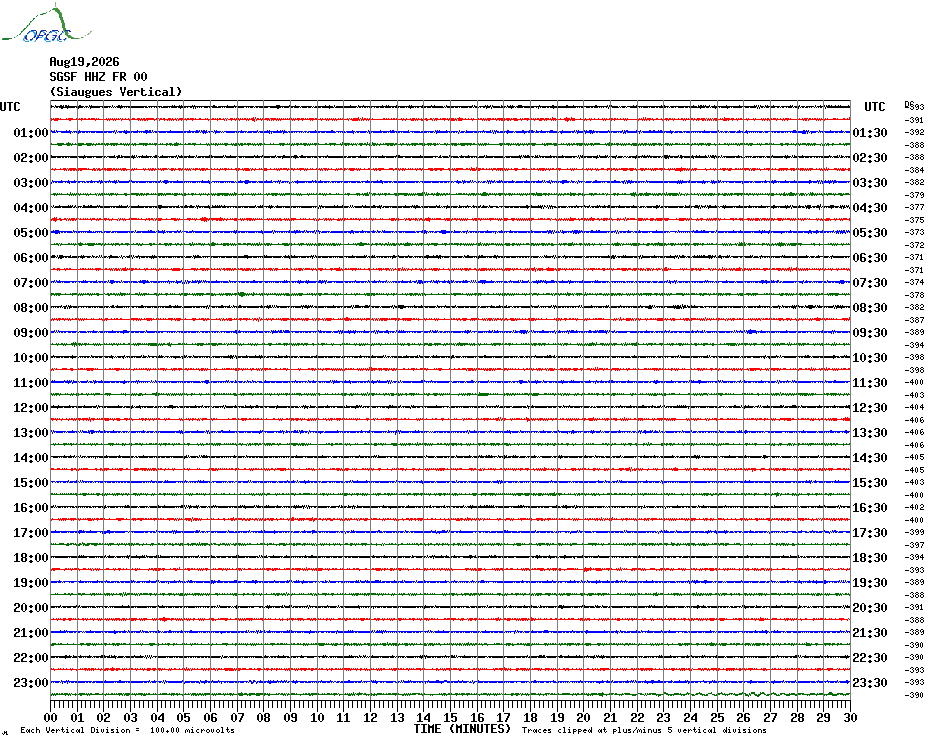
Task: Click the 08:30 right-side label
Action: point(870,307)
